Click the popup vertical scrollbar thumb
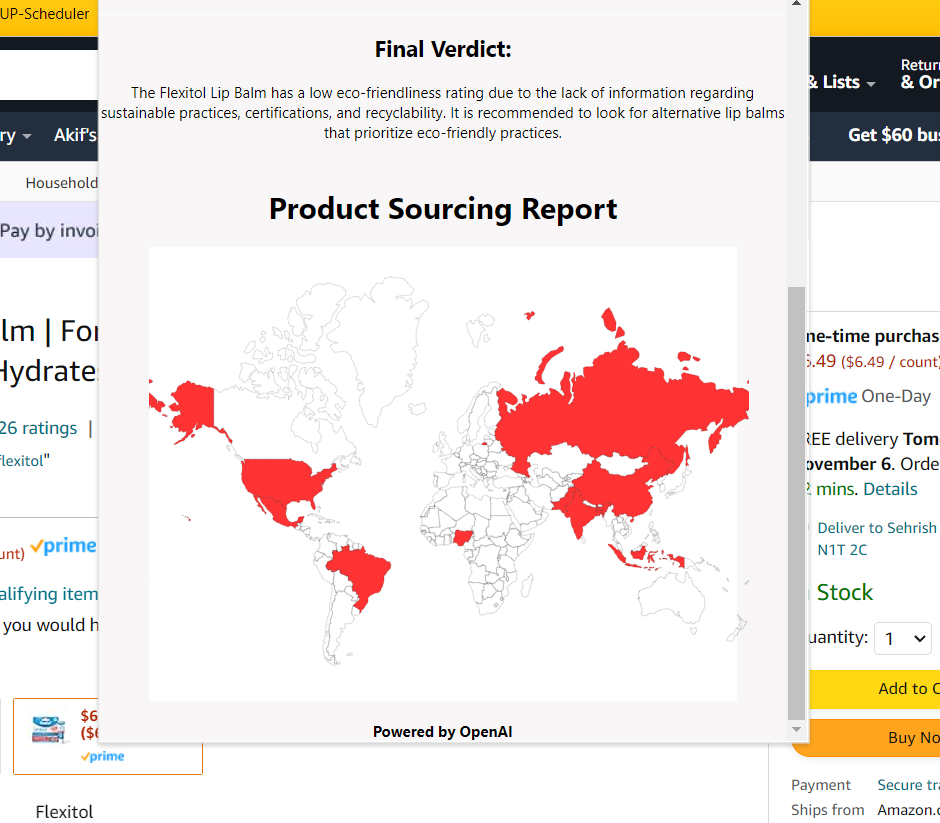This screenshot has width=940, height=823. tap(796, 504)
